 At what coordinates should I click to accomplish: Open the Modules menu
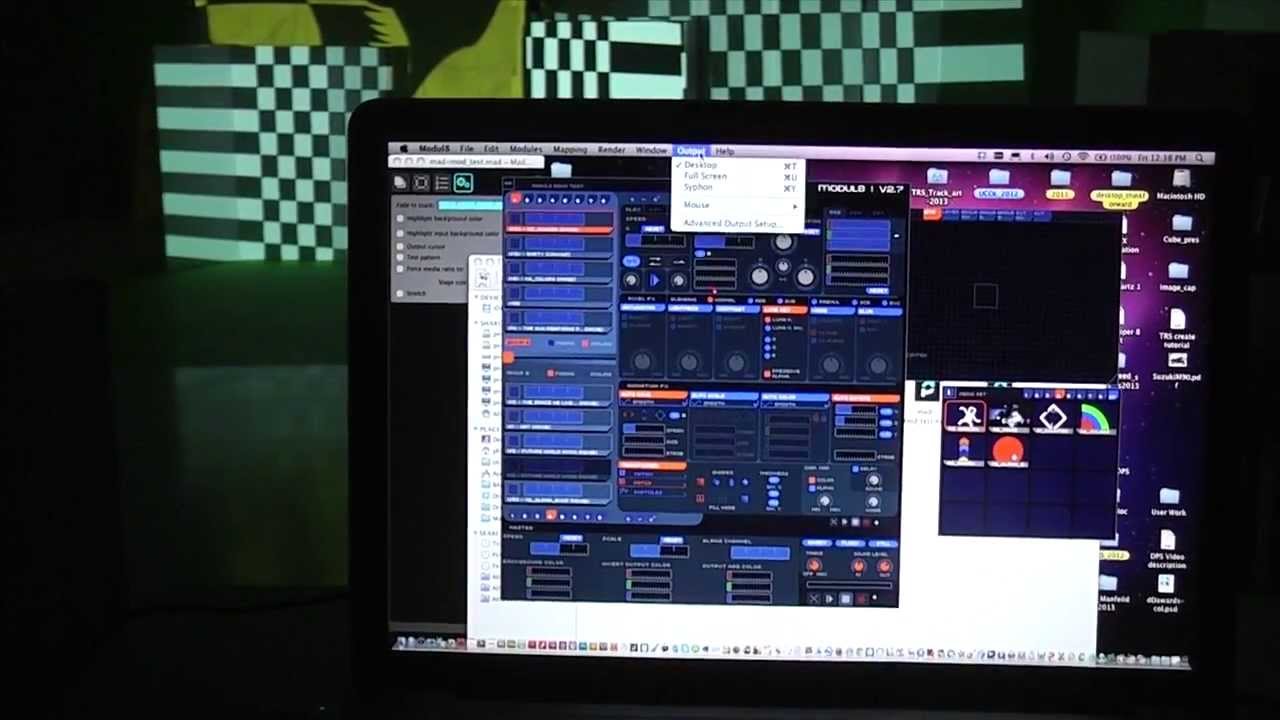point(525,149)
